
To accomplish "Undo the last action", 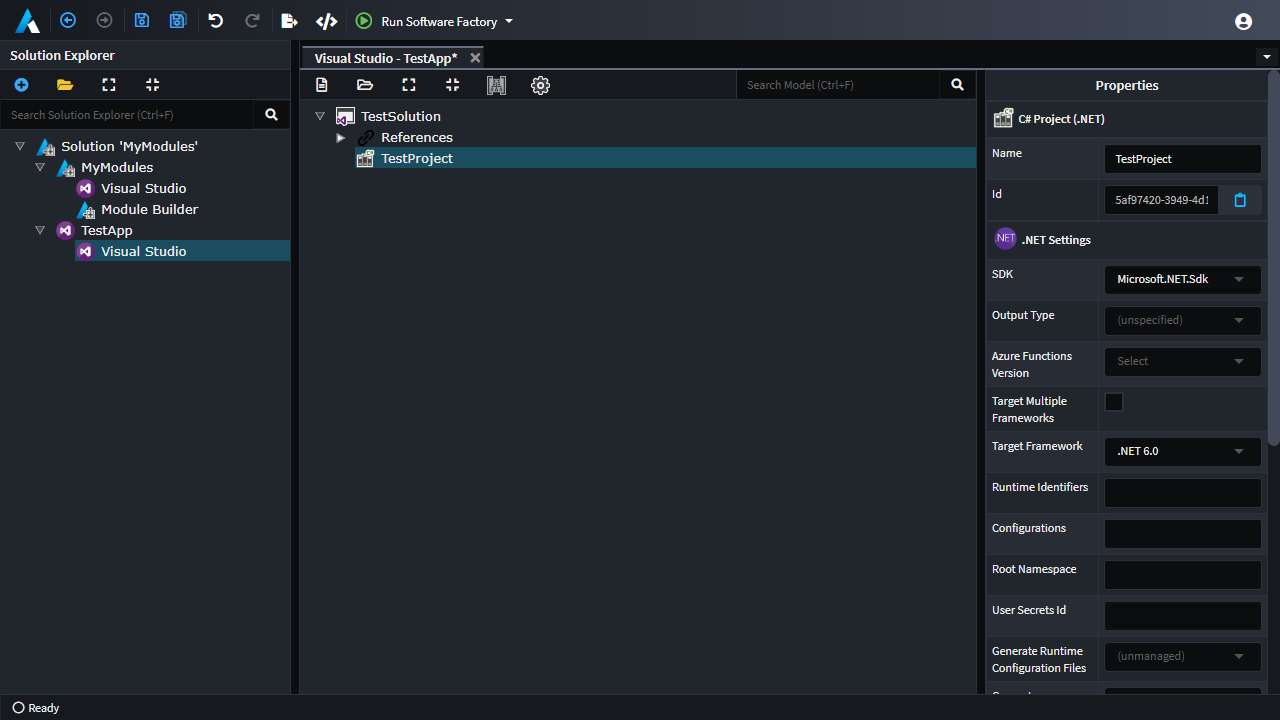I will pyautogui.click(x=215, y=20).
